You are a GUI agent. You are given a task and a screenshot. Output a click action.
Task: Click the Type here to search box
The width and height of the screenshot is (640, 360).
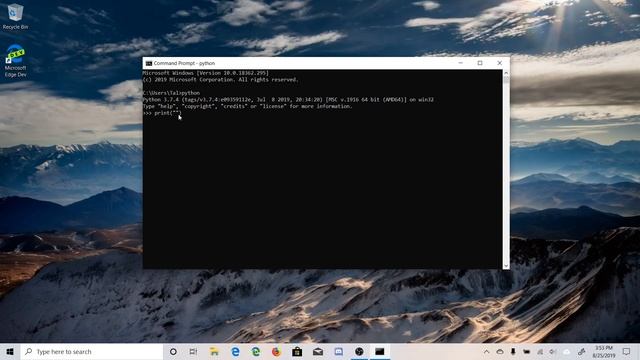[x=92, y=351]
